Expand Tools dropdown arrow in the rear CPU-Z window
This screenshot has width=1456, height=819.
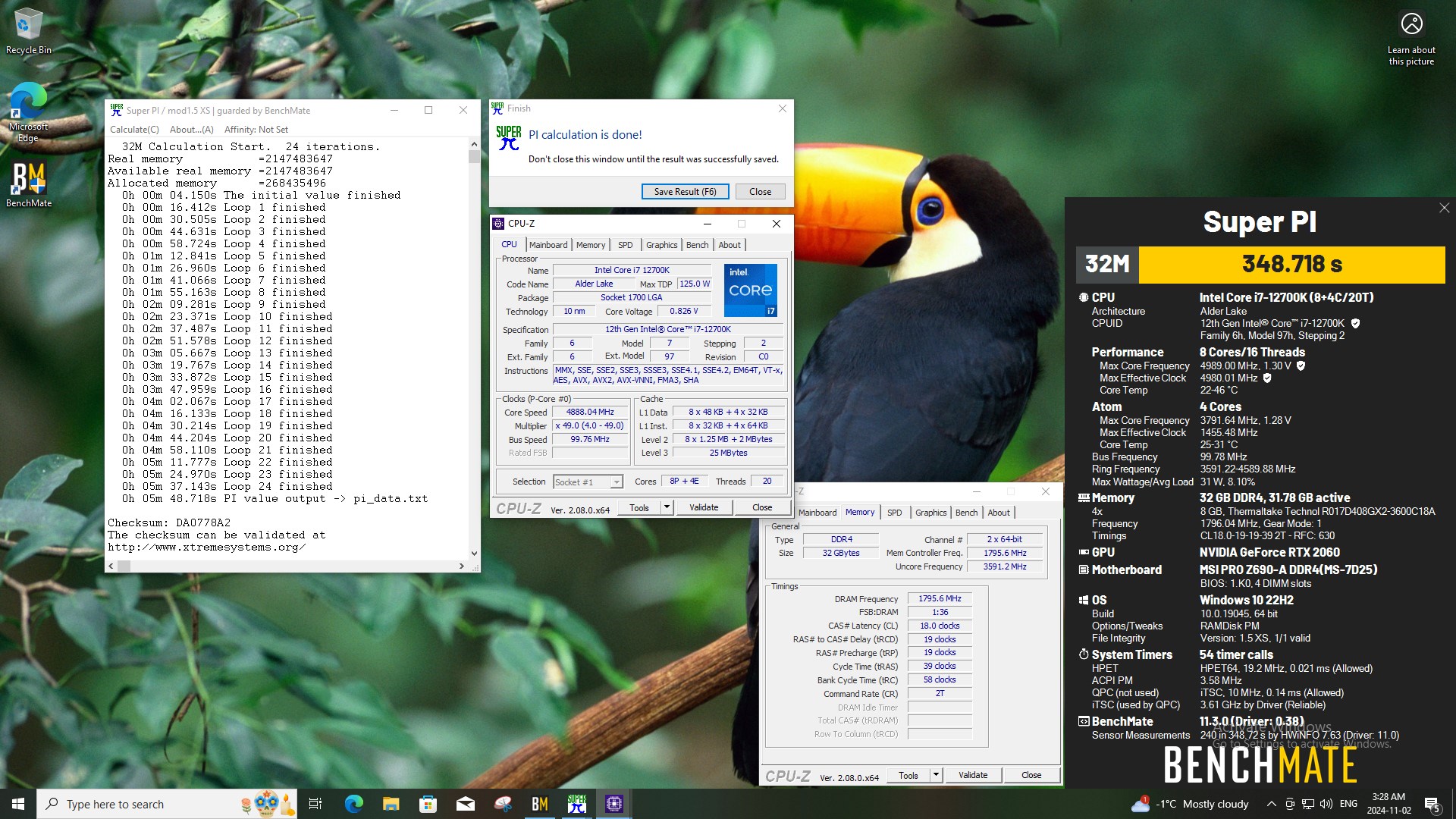(x=936, y=776)
